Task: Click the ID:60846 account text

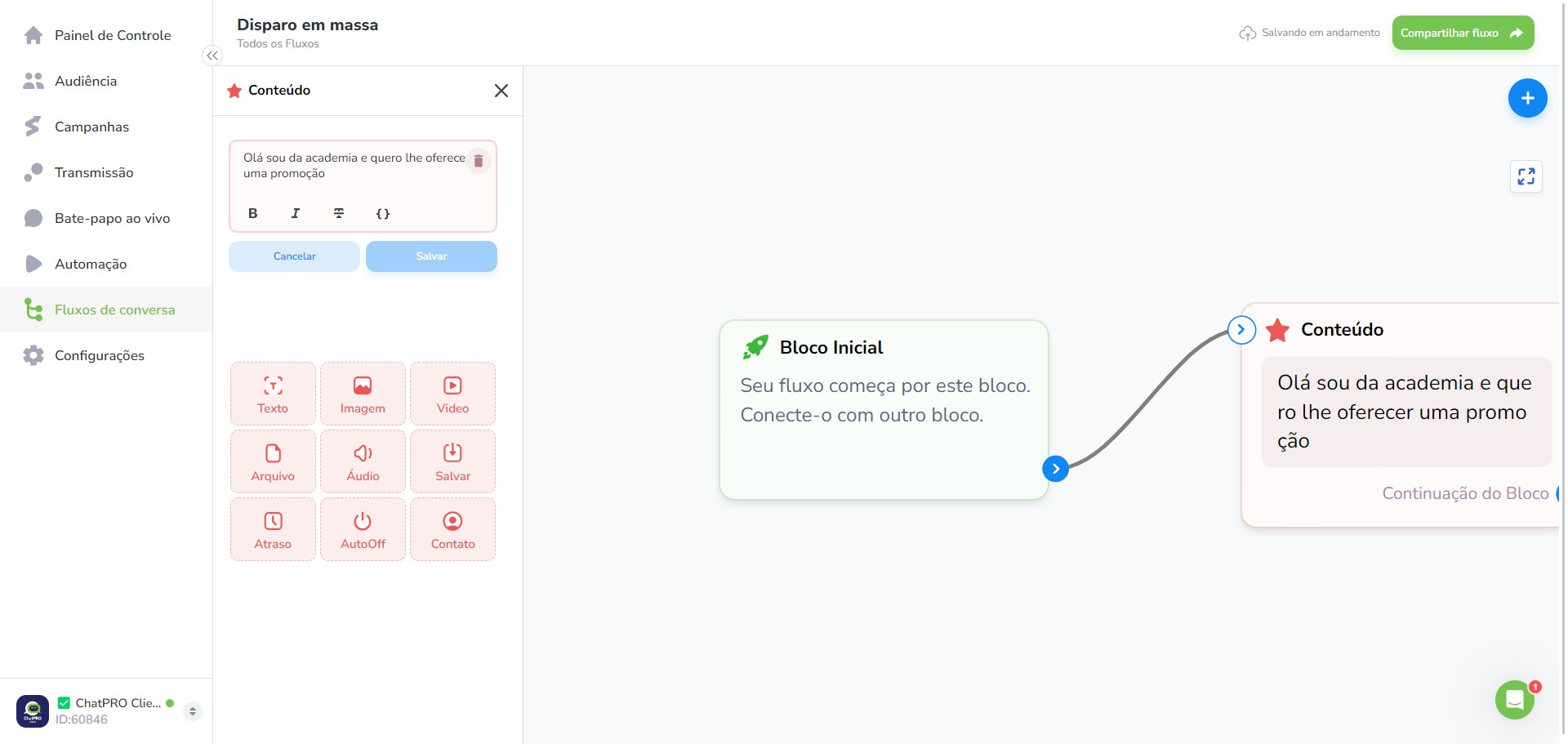Action: 82,719
